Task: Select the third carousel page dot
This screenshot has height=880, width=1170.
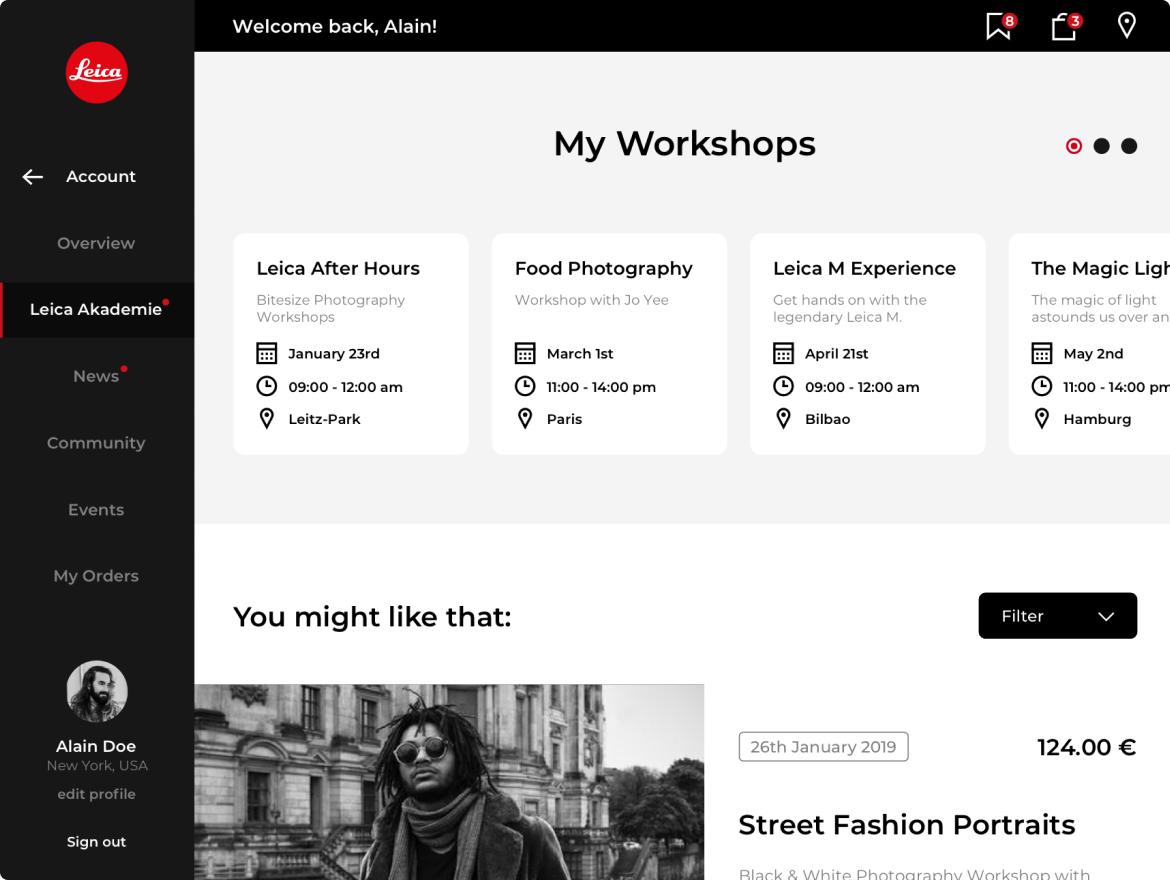Action: coord(1129,146)
